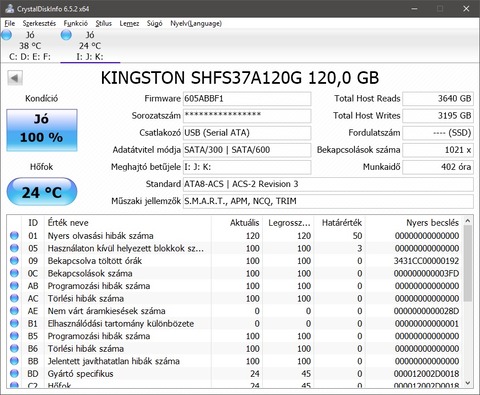Click status icon of attribute BD
Image resolution: width=480 pixels, height=395 pixels.
pyautogui.click(x=14, y=374)
